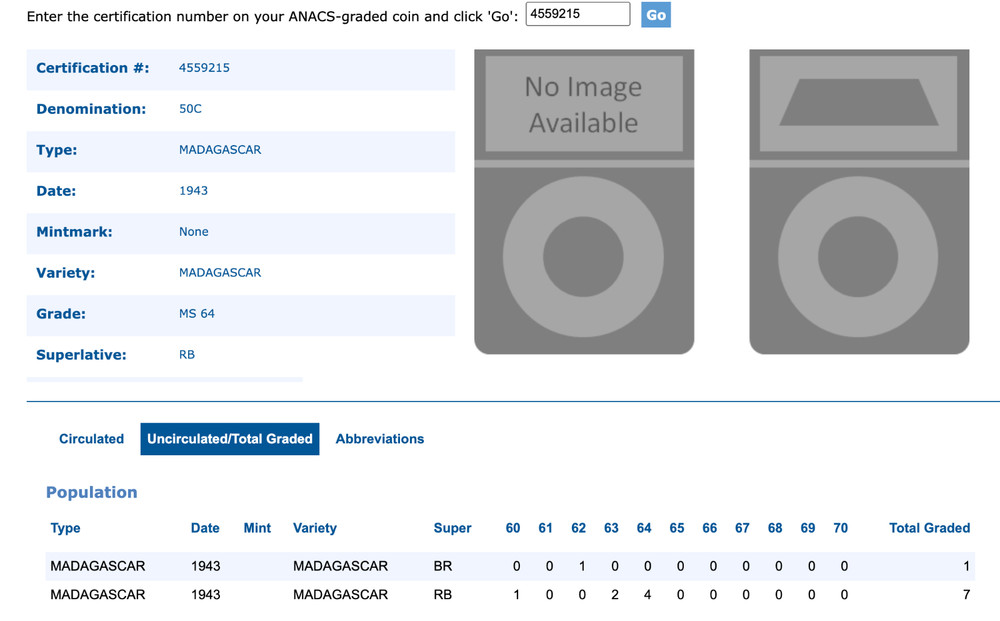Click the Population heading

pos(91,492)
